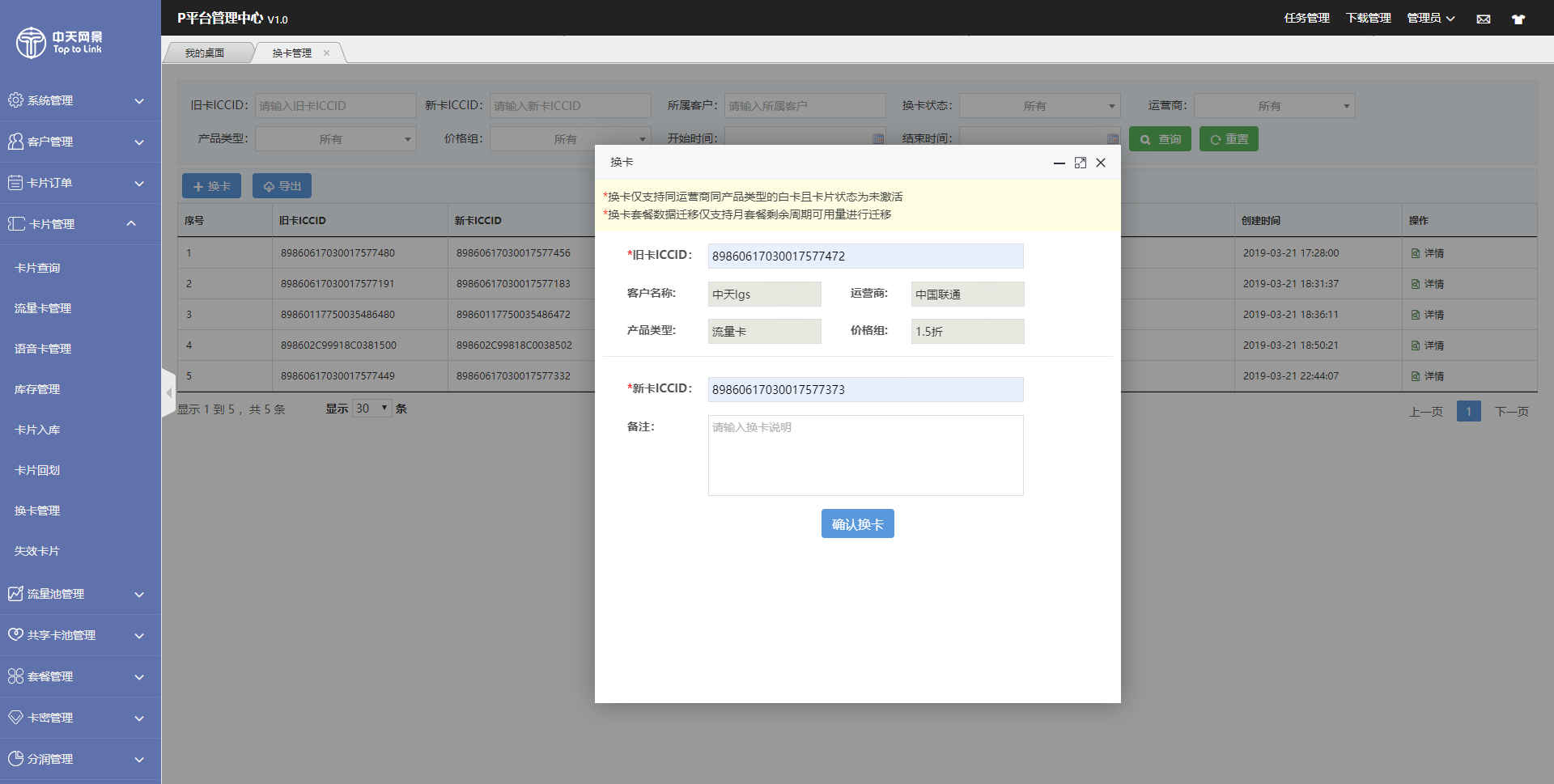The height and width of the screenshot is (784, 1554).
Task: Open 卡片查询 in the sidebar
Action: click(37, 268)
